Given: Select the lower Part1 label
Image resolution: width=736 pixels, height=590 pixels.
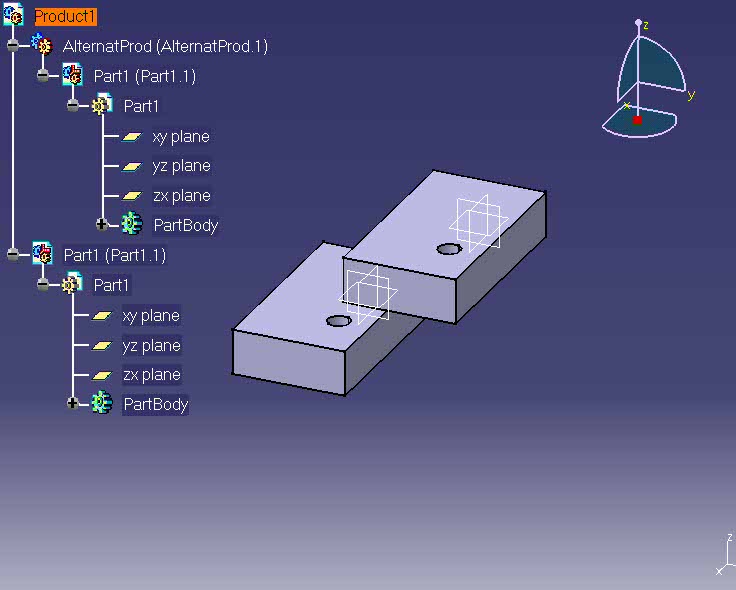Looking at the screenshot, I should 111,285.
